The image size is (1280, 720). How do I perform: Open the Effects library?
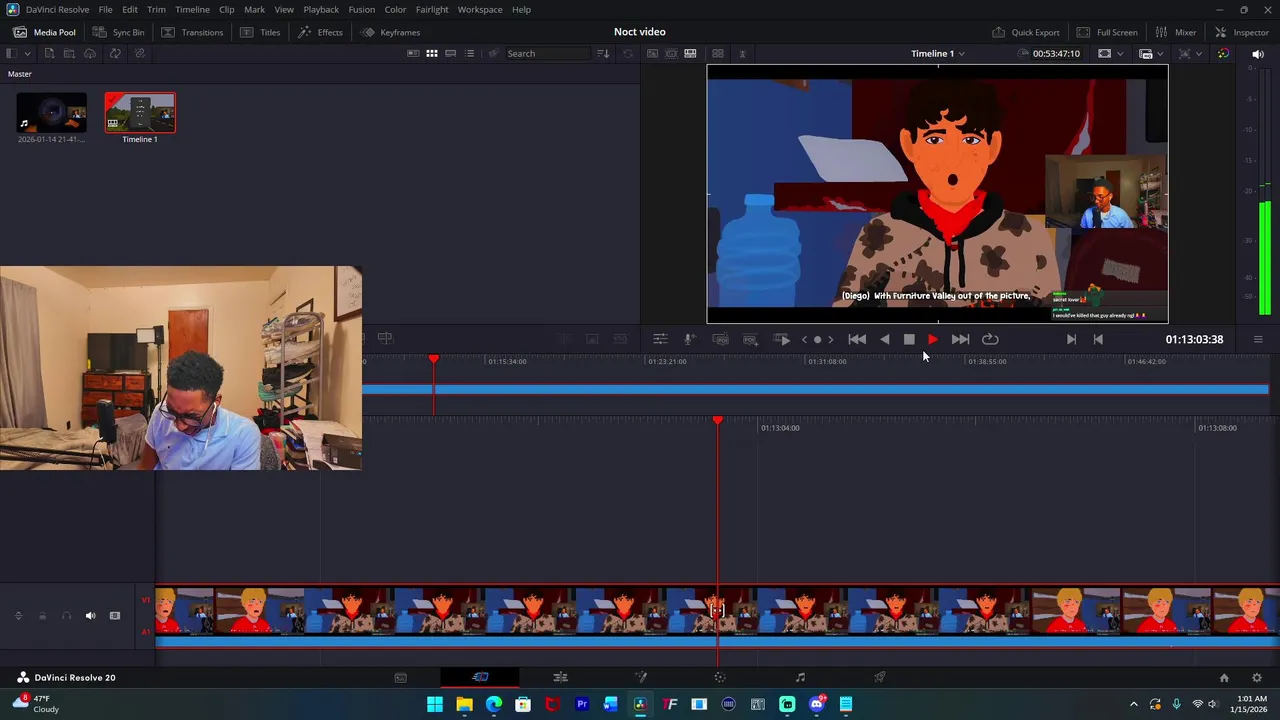320,32
